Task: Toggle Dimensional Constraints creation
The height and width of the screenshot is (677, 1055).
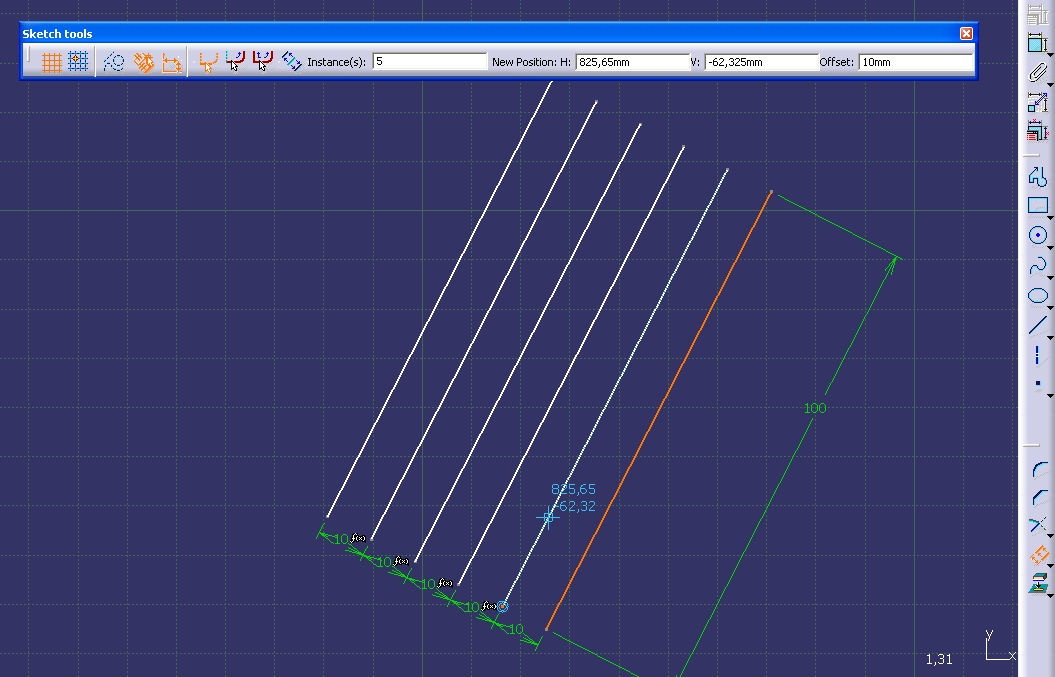Action: point(172,62)
